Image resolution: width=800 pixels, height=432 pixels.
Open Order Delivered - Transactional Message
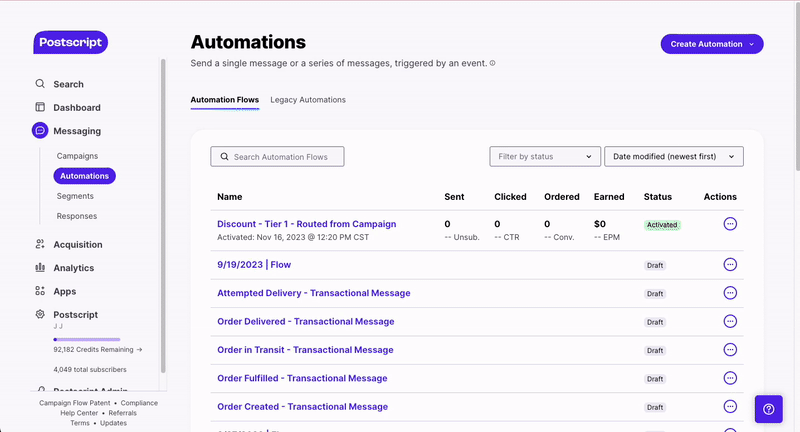coord(306,321)
